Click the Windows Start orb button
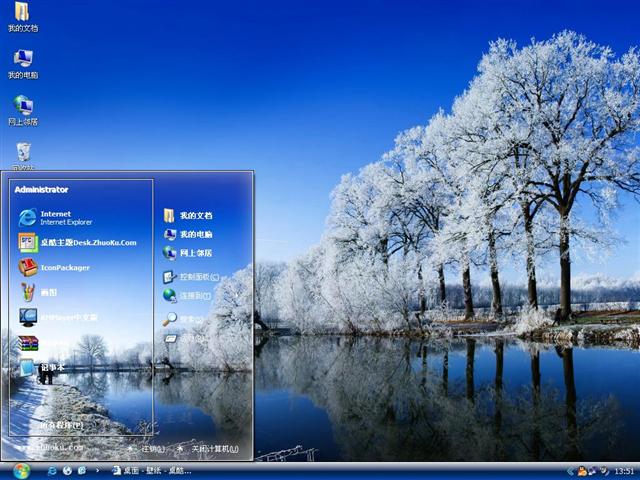640x480 pixels. click(22, 470)
